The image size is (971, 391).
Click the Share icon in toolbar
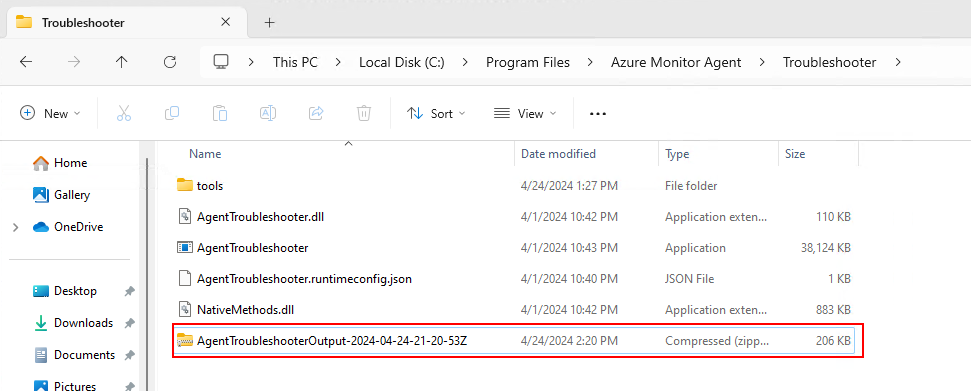tap(316, 113)
